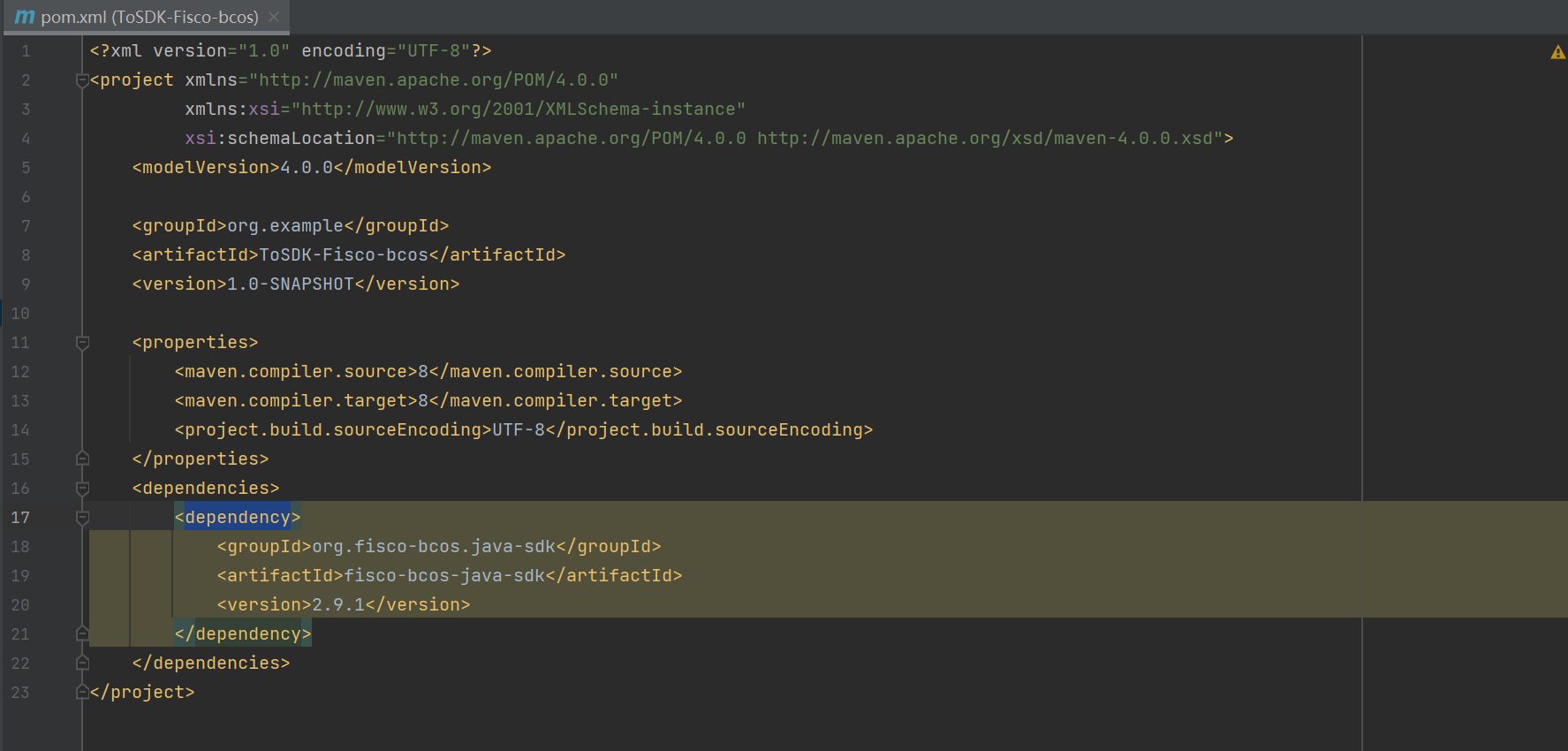Open the yellow warning indicator in editor corner

tap(1557, 52)
